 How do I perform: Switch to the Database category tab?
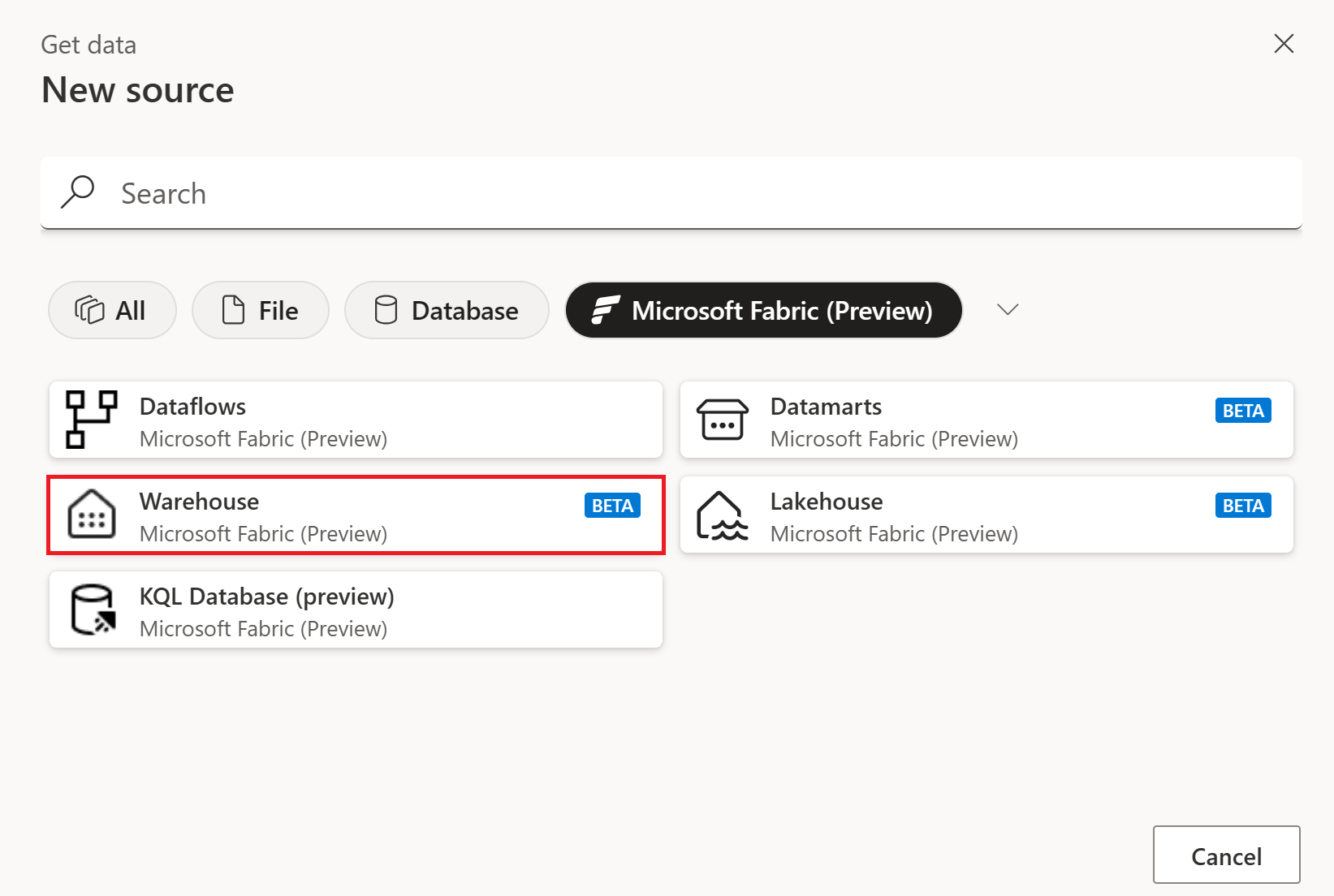(x=447, y=310)
